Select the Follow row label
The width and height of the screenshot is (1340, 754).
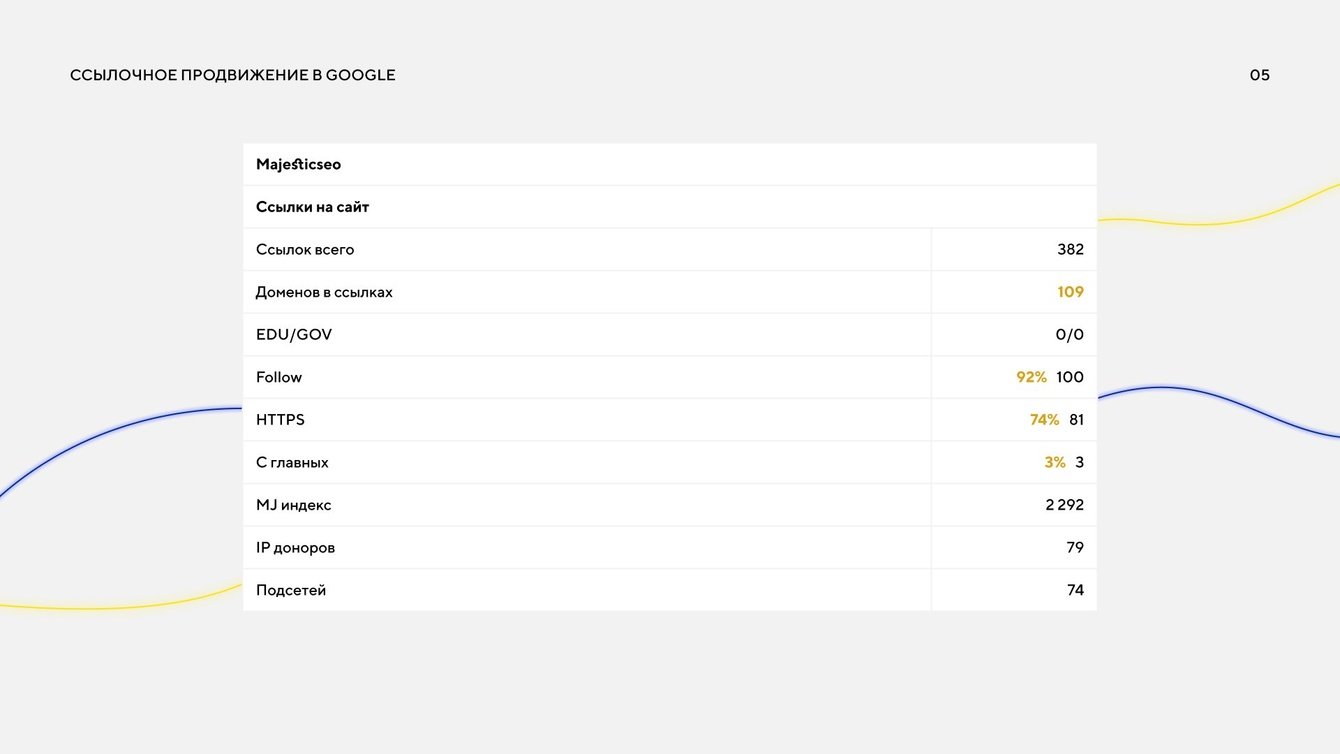(279, 377)
